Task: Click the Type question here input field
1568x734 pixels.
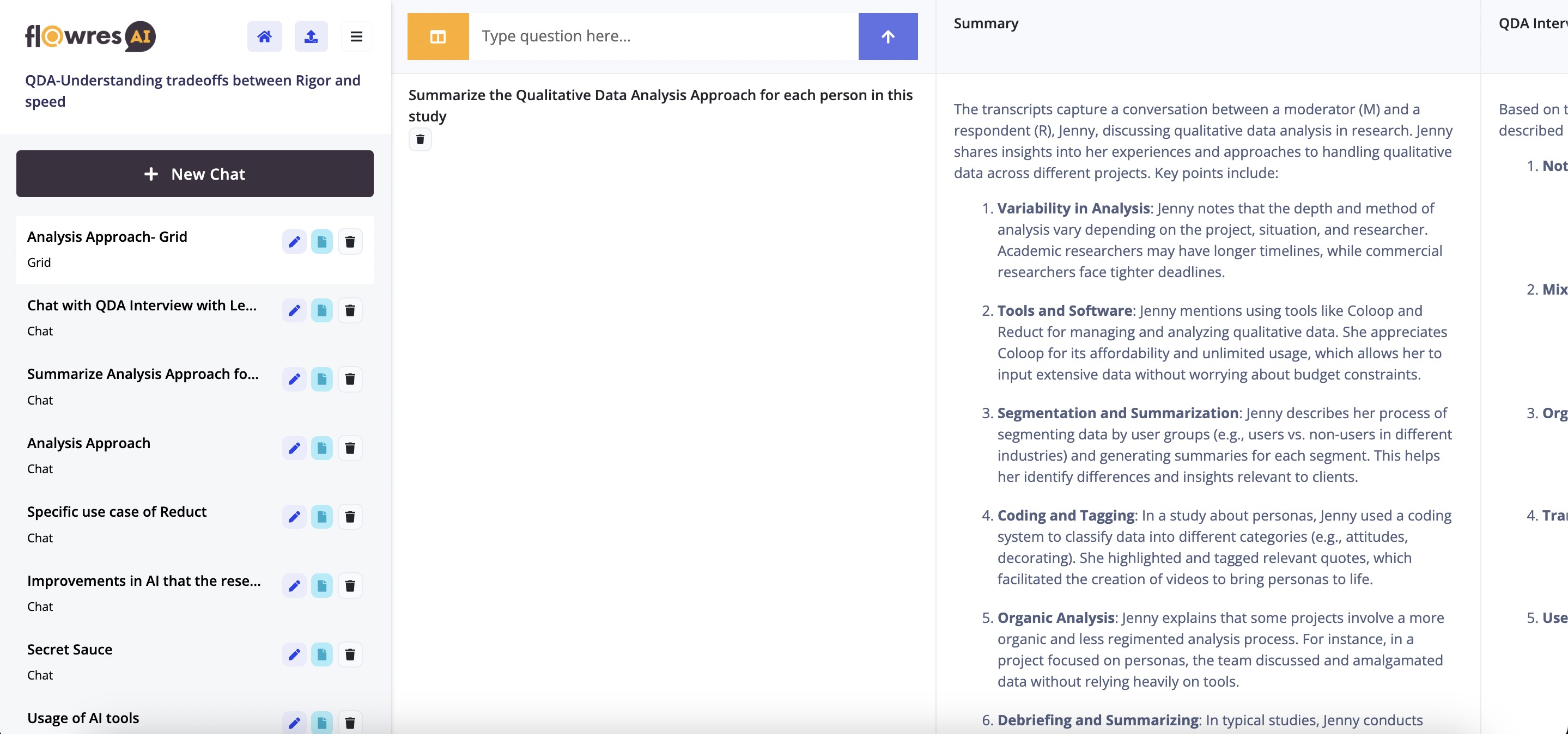Action: click(x=664, y=36)
